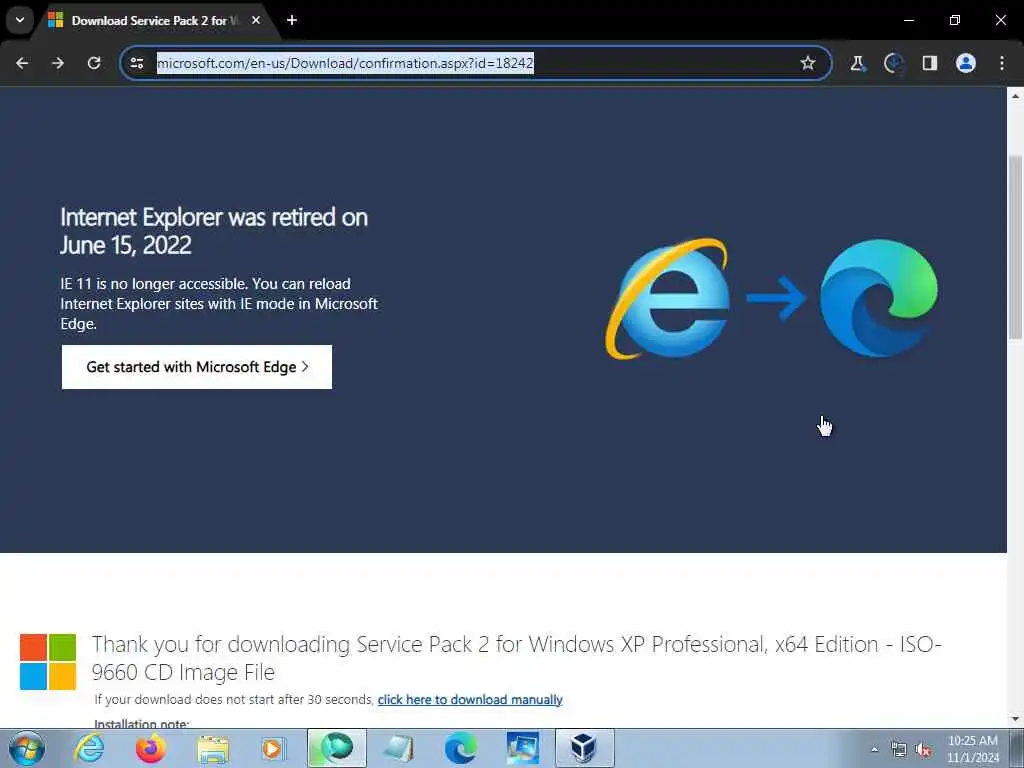Image resolution: width=1024 pixels, height=768 pixels.
Task: Open Chrome three-dot menu
Action: 1002,63
